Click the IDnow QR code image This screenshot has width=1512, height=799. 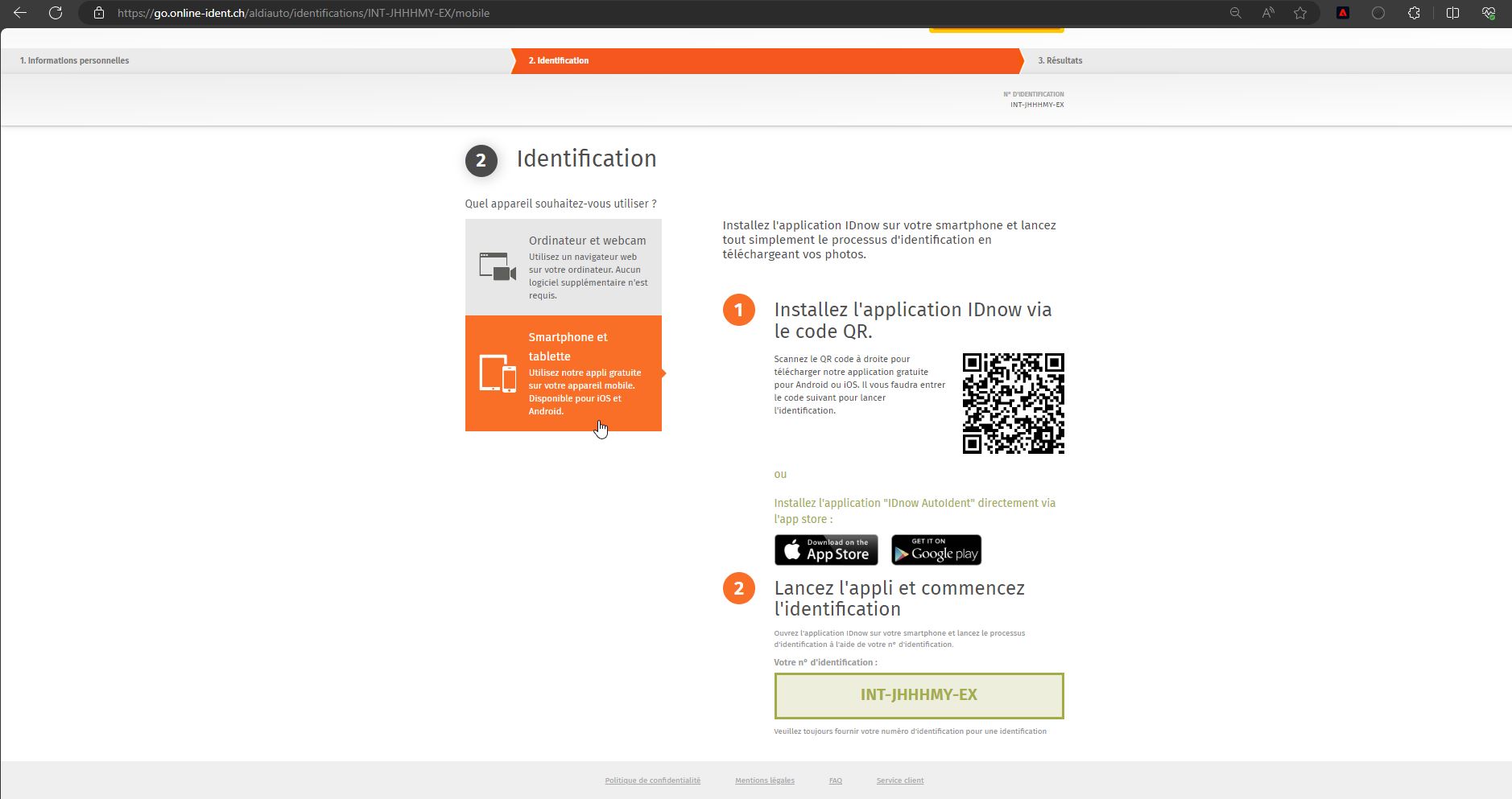pyautogui.click(x=1014, y=403)
